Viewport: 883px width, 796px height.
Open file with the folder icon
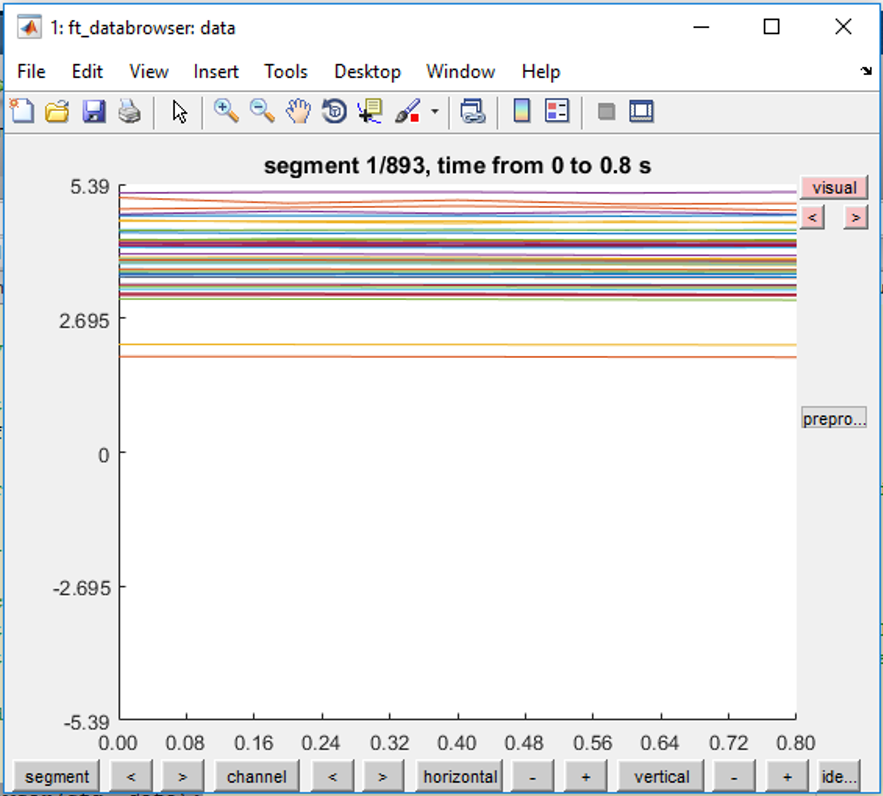[x=57, y=111]
